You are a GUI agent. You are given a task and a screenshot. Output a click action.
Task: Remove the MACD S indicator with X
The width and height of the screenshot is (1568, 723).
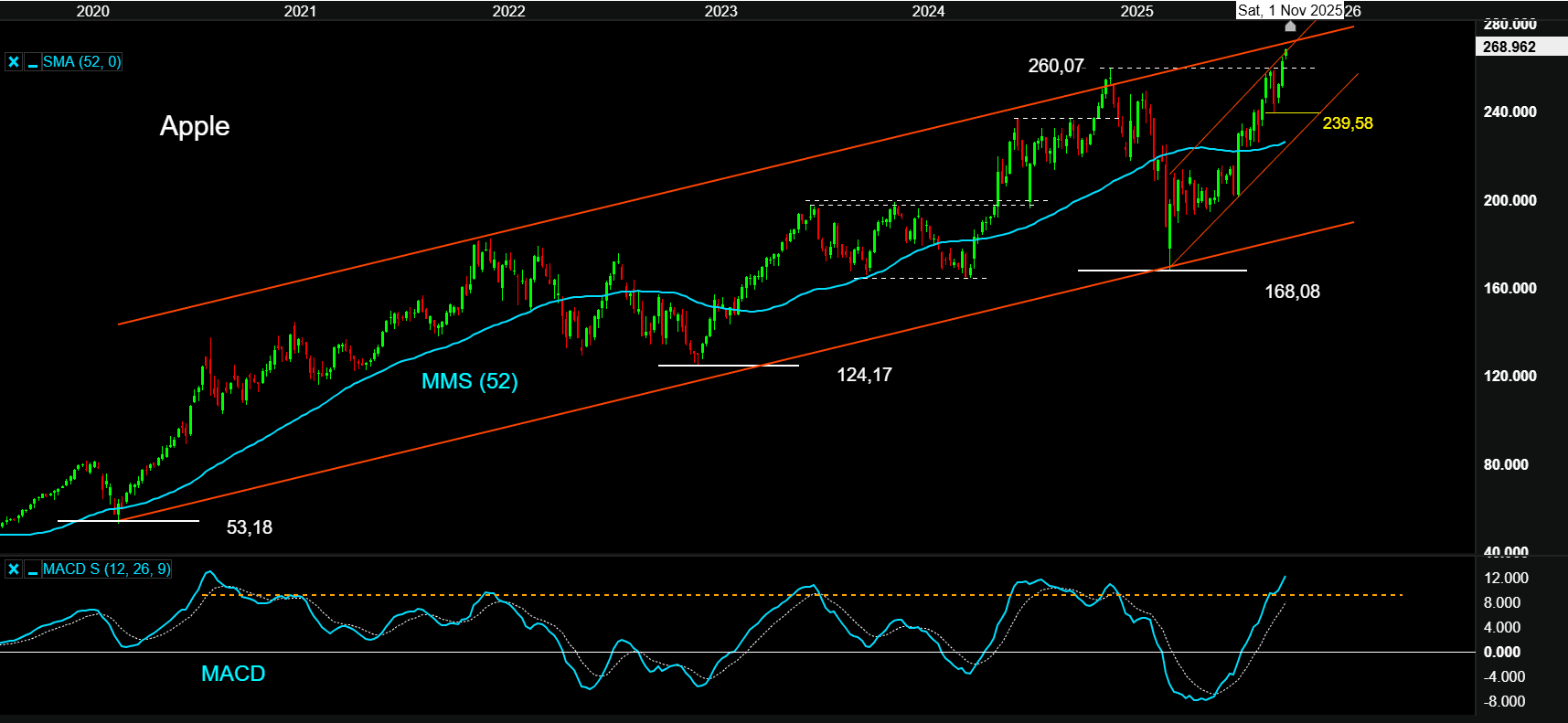[14, 569]
